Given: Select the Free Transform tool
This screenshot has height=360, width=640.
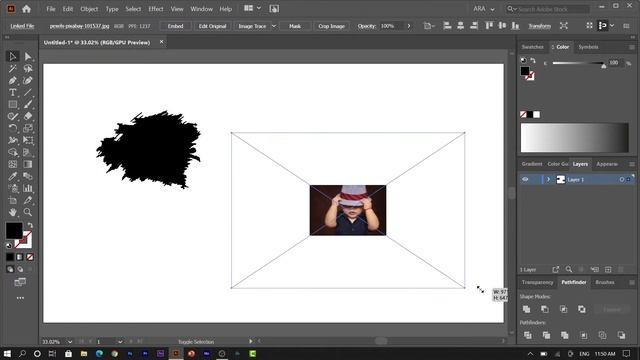Looking at the screenshot, I should (28, 140).
